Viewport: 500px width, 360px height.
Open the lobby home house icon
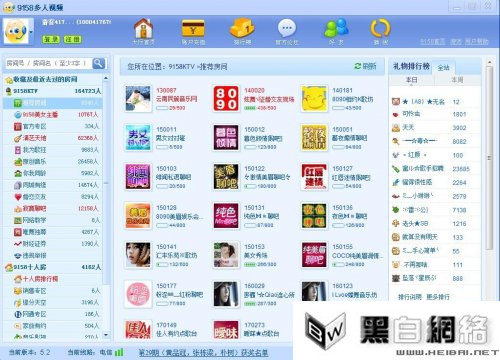click(x=143, y=28)
